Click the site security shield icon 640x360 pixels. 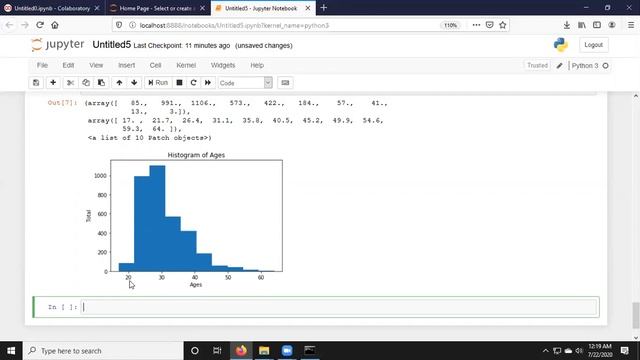(119, 25)
